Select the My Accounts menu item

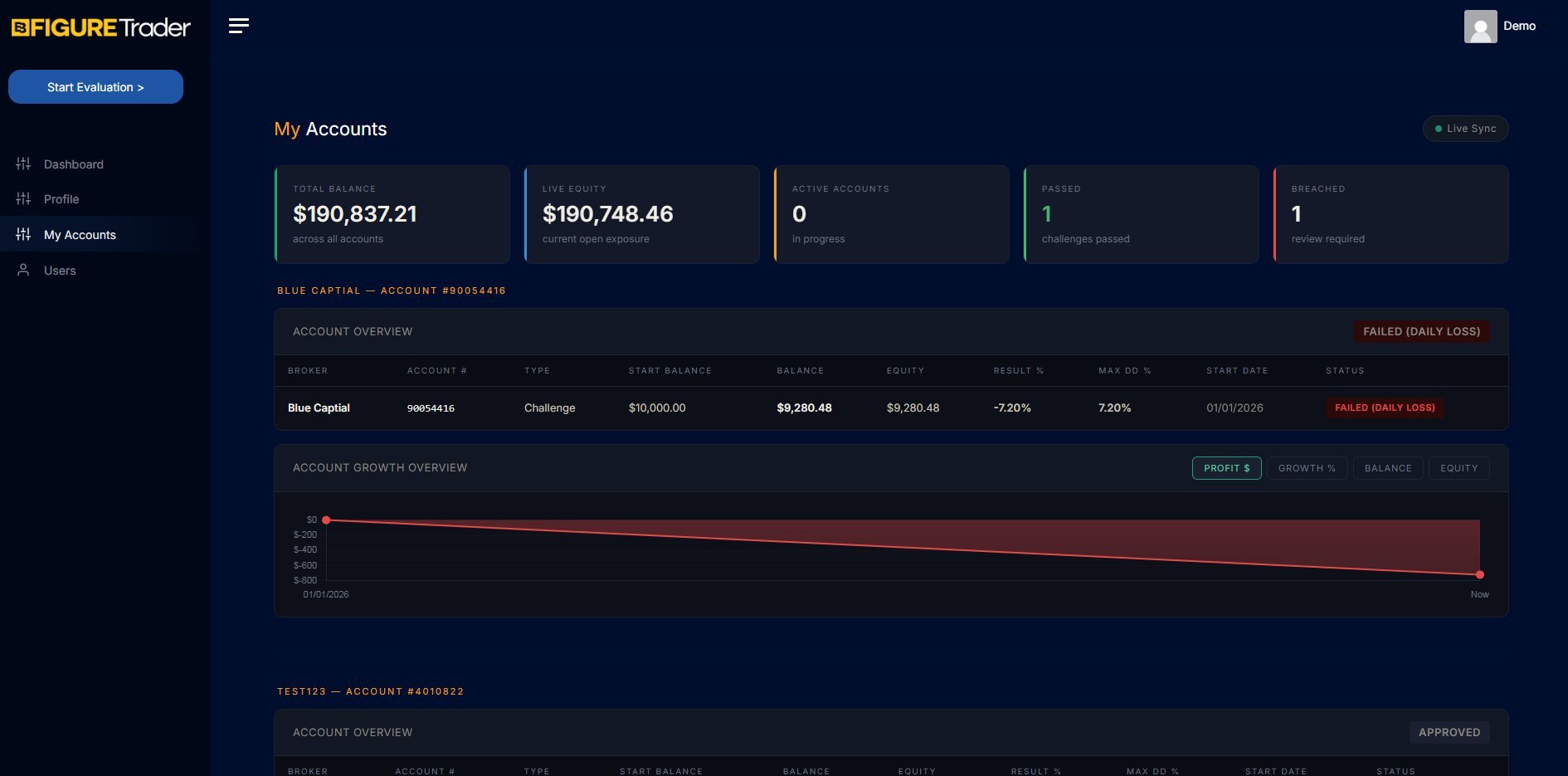click(x=80, y=235)
